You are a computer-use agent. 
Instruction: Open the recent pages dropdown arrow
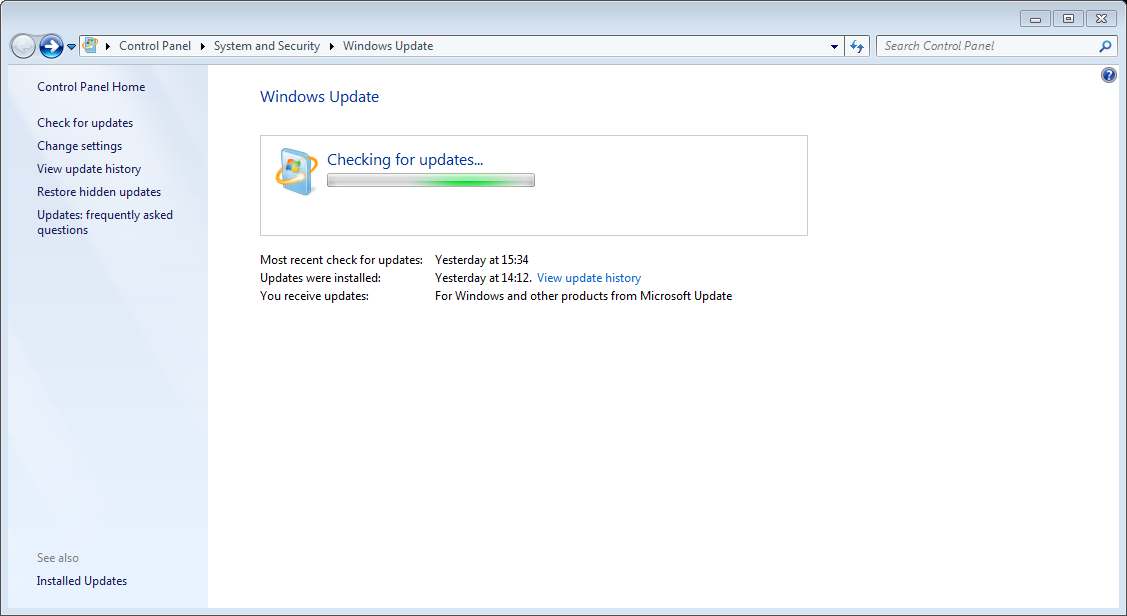pyautogui.click(x=71, y=47)
